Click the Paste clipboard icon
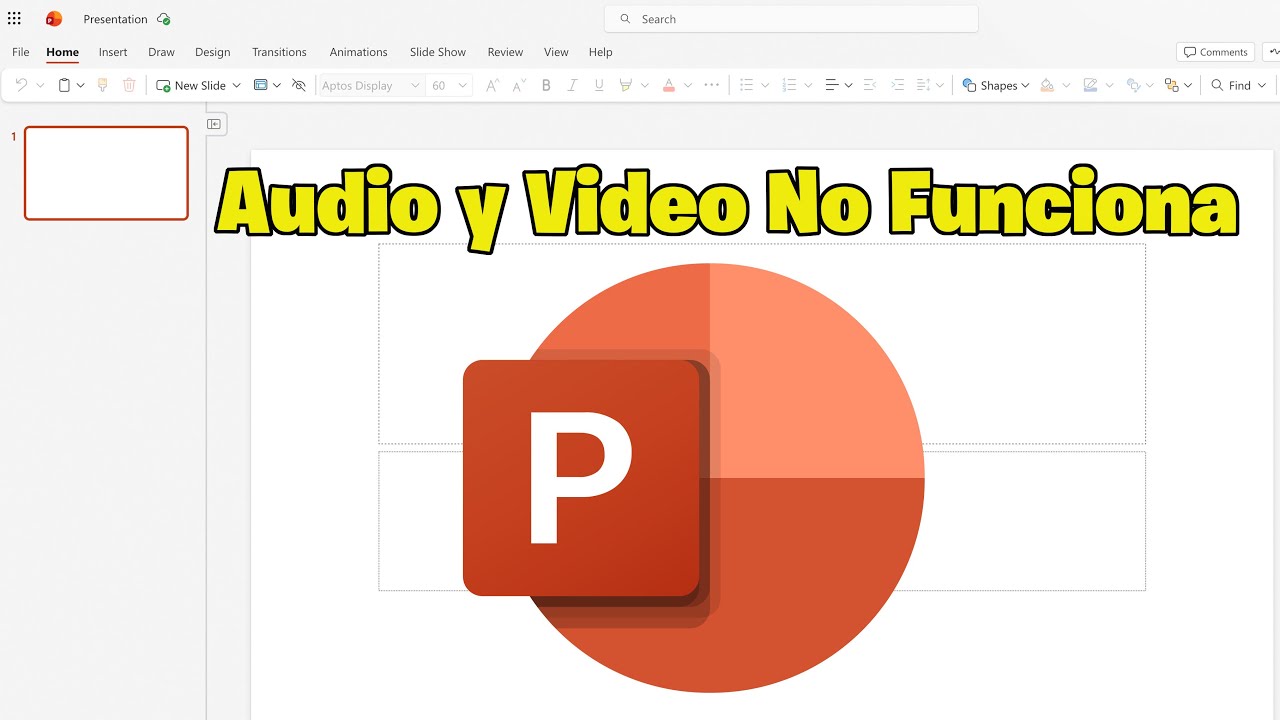The width and height of the screenshot is (1280, 720). click(x=64, y=85)
